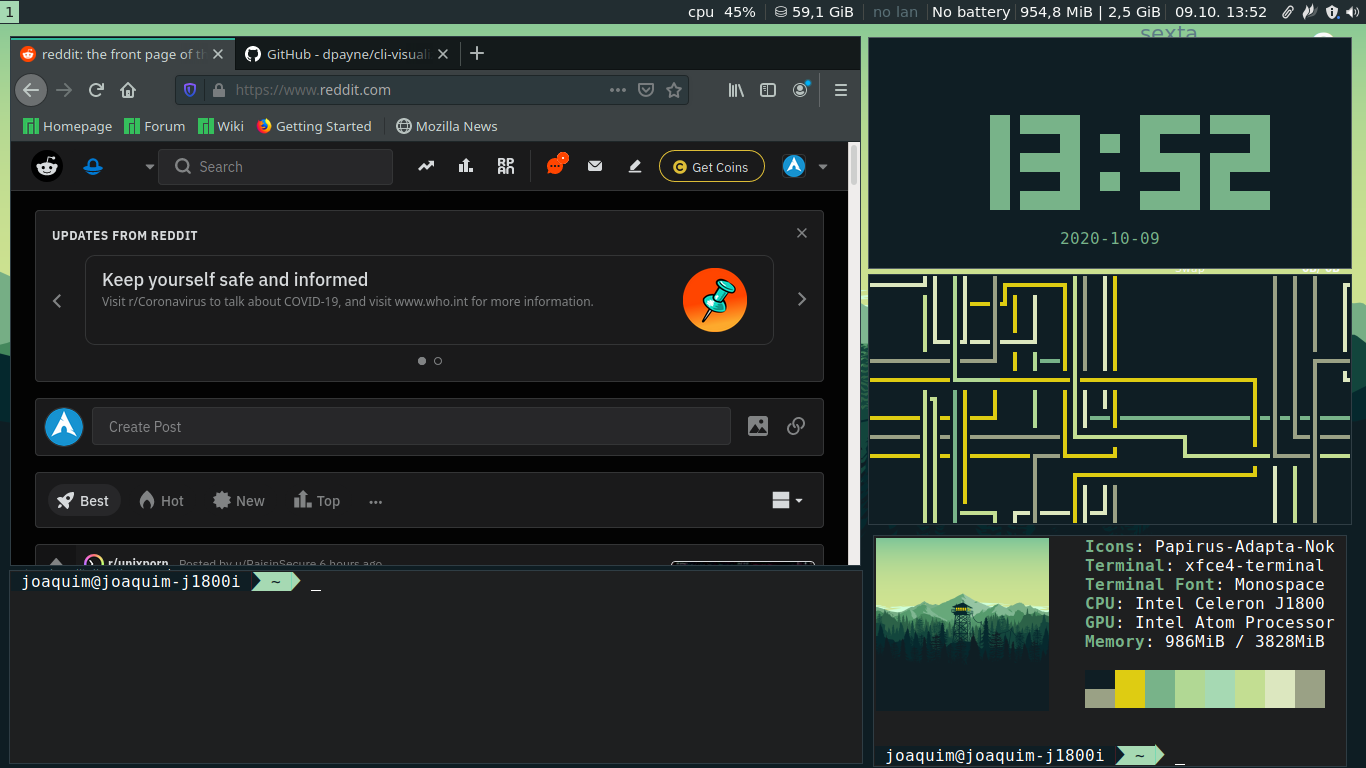This screenshot has height=768, width=1366.
Task: Click the security shield tray icon
Action: (1332, 12)
